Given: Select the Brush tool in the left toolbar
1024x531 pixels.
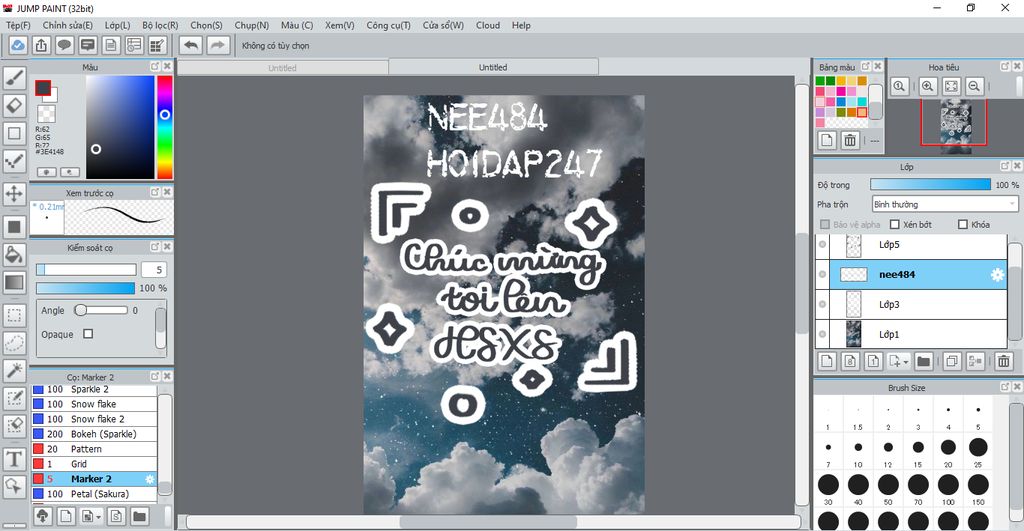Looking at the screenshot, I should coord(14,78).
